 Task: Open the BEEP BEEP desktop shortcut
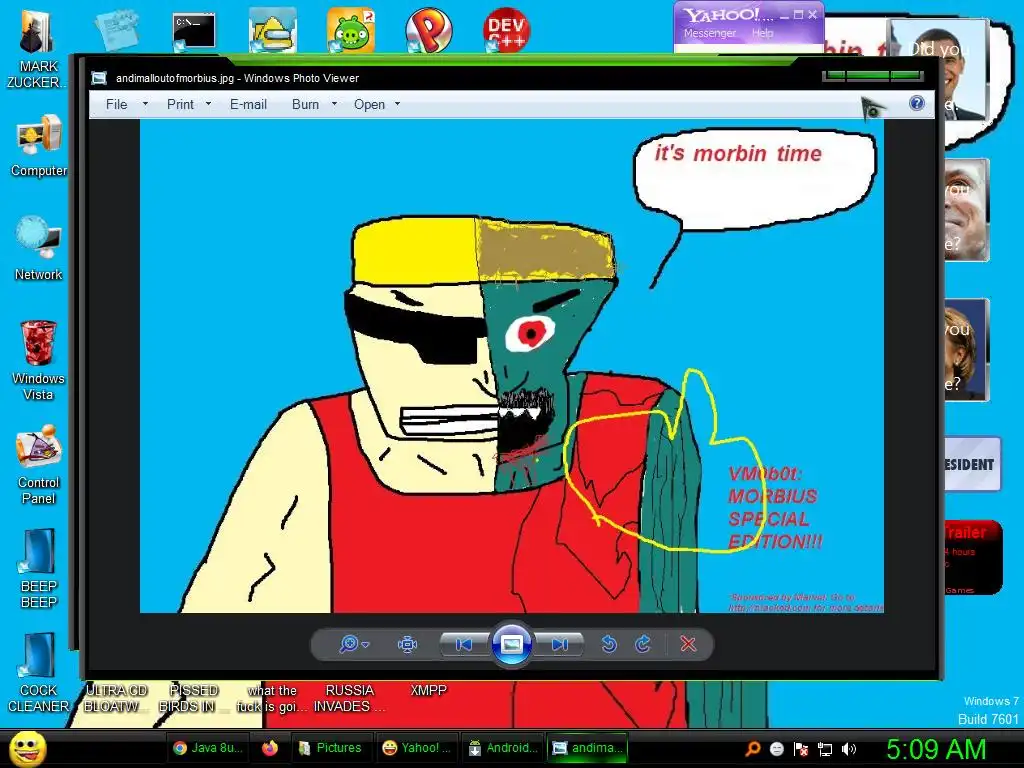(39, 569)
